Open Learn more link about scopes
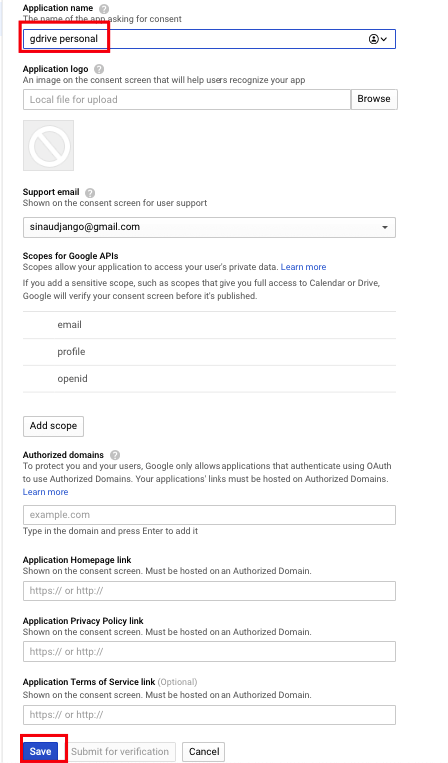 point(304,267)
